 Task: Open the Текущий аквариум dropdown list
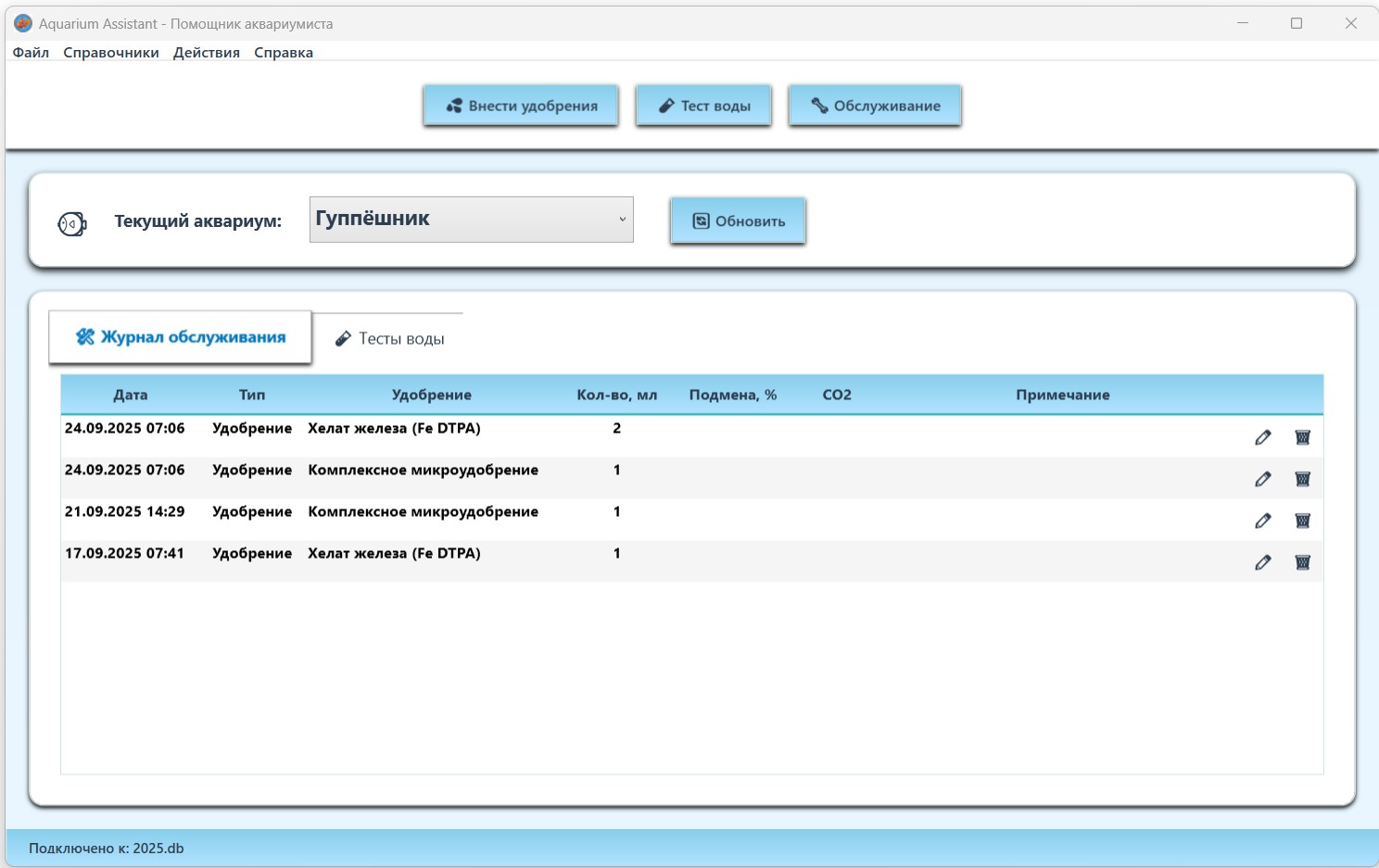click(x=471, y=220)
